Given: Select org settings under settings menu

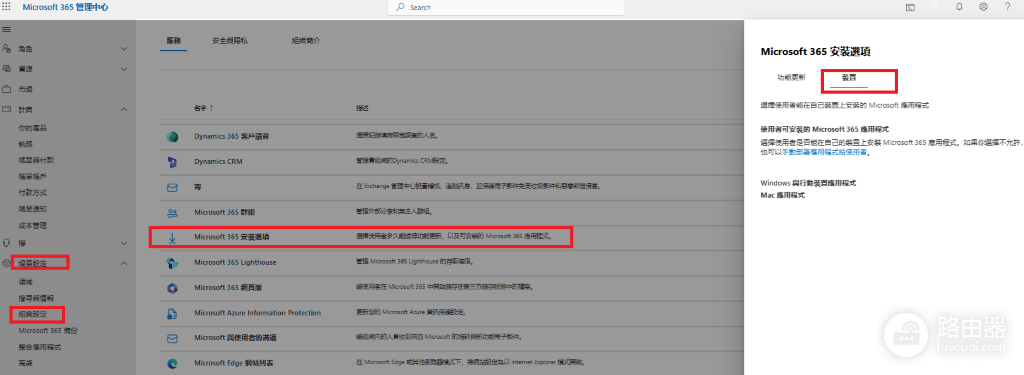Looking at the screenshot, I should click(x=33, y=314).
